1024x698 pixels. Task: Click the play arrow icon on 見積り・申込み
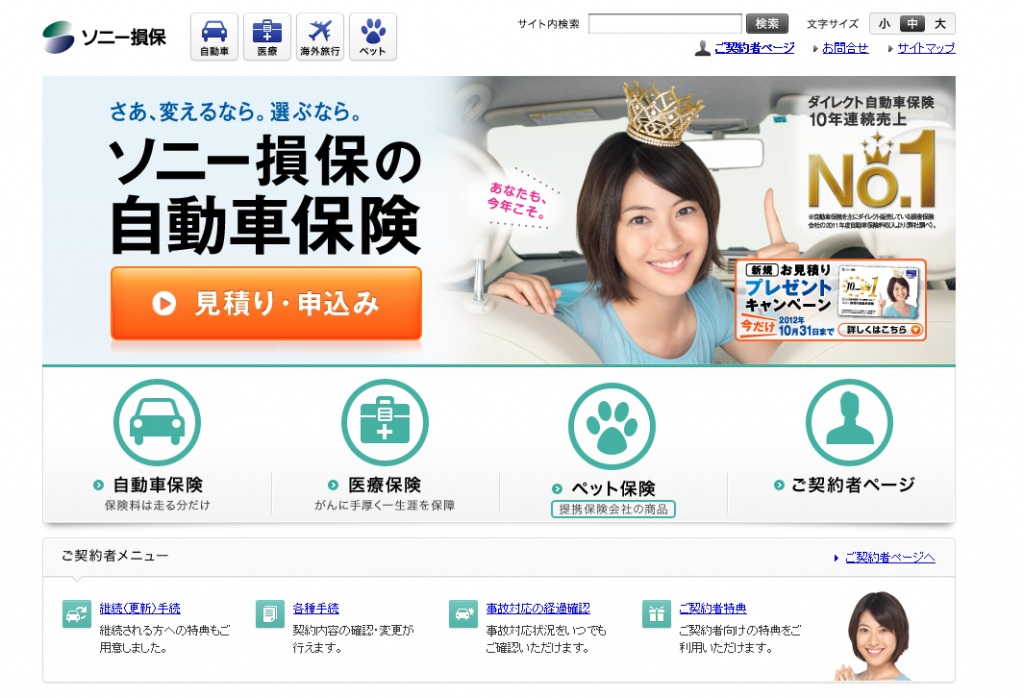(x=164, y=304)
